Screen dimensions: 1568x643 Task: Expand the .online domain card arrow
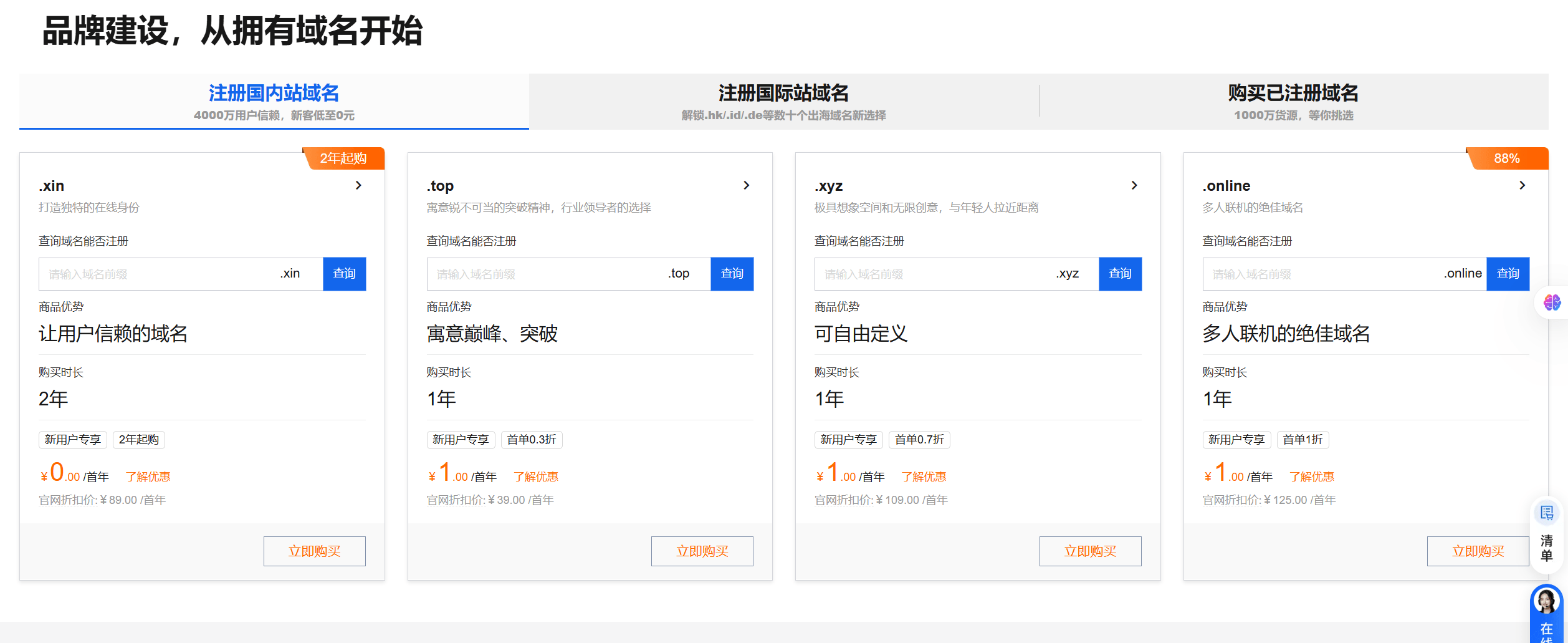point(1522,185)
